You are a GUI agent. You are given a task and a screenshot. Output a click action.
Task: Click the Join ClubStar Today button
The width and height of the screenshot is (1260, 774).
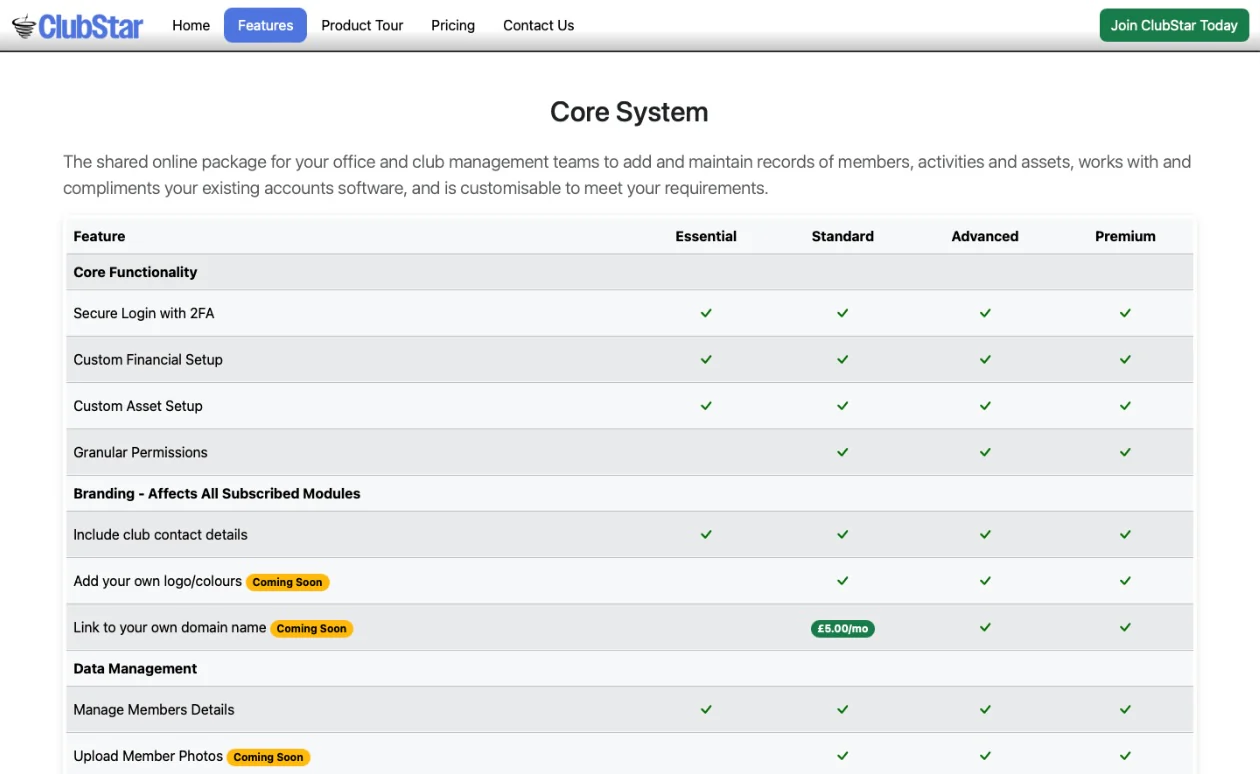(x=1174, y=25)
